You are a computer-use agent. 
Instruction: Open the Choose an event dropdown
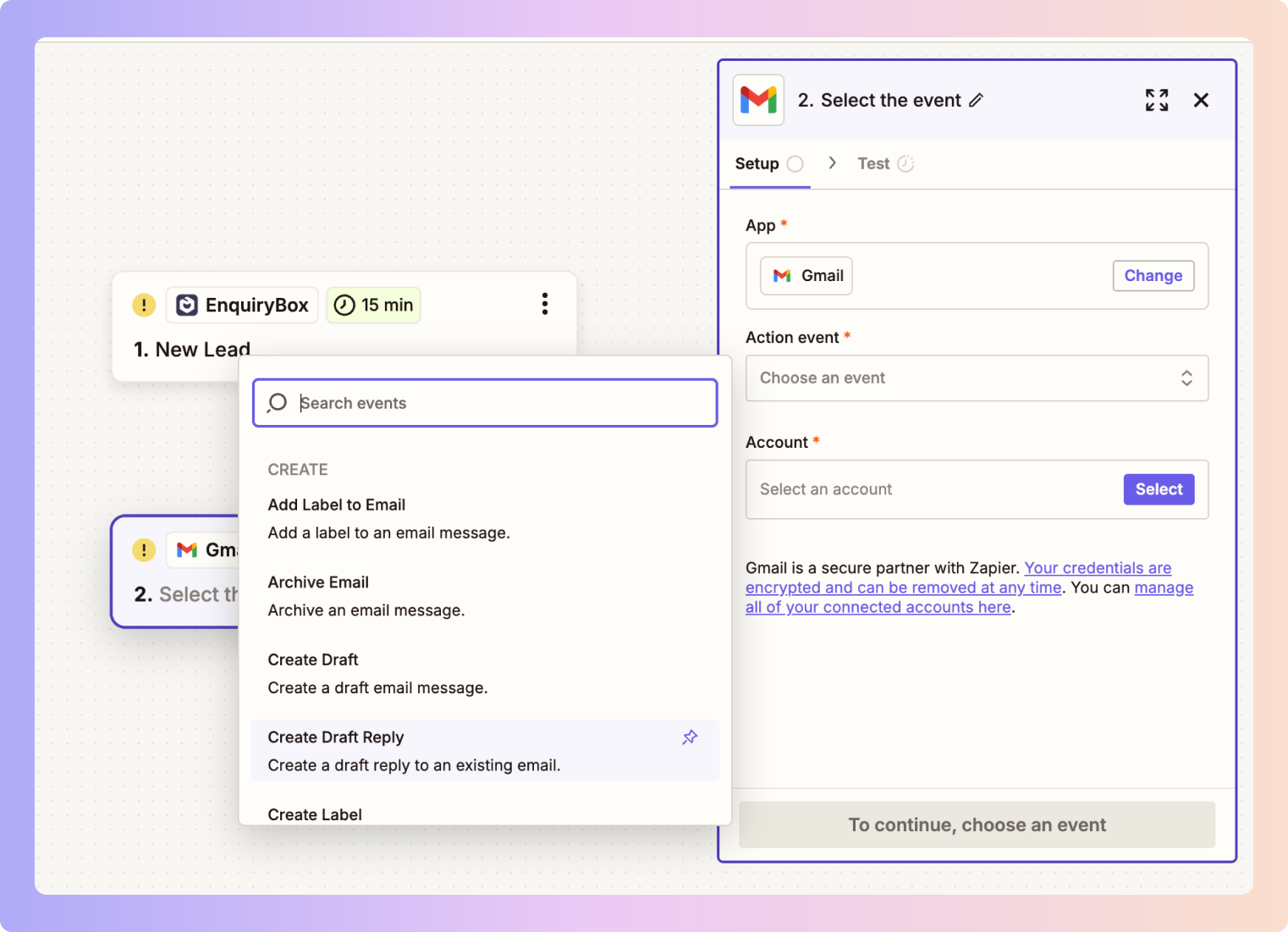977,378
